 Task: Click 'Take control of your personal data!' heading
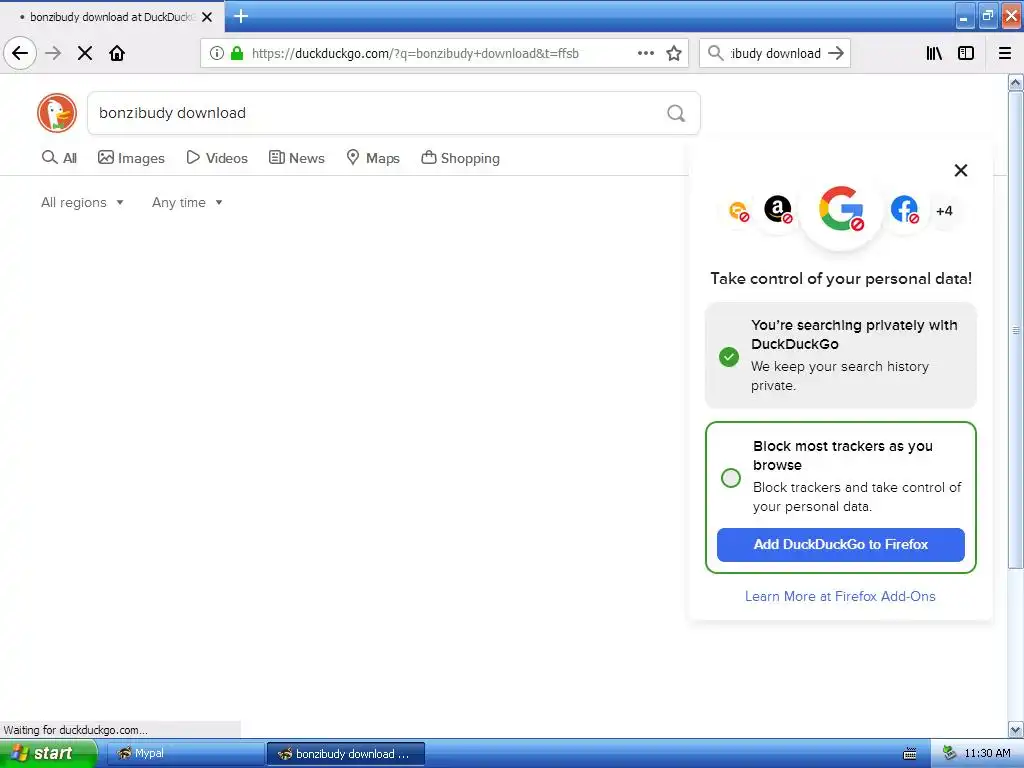point(841,279)
